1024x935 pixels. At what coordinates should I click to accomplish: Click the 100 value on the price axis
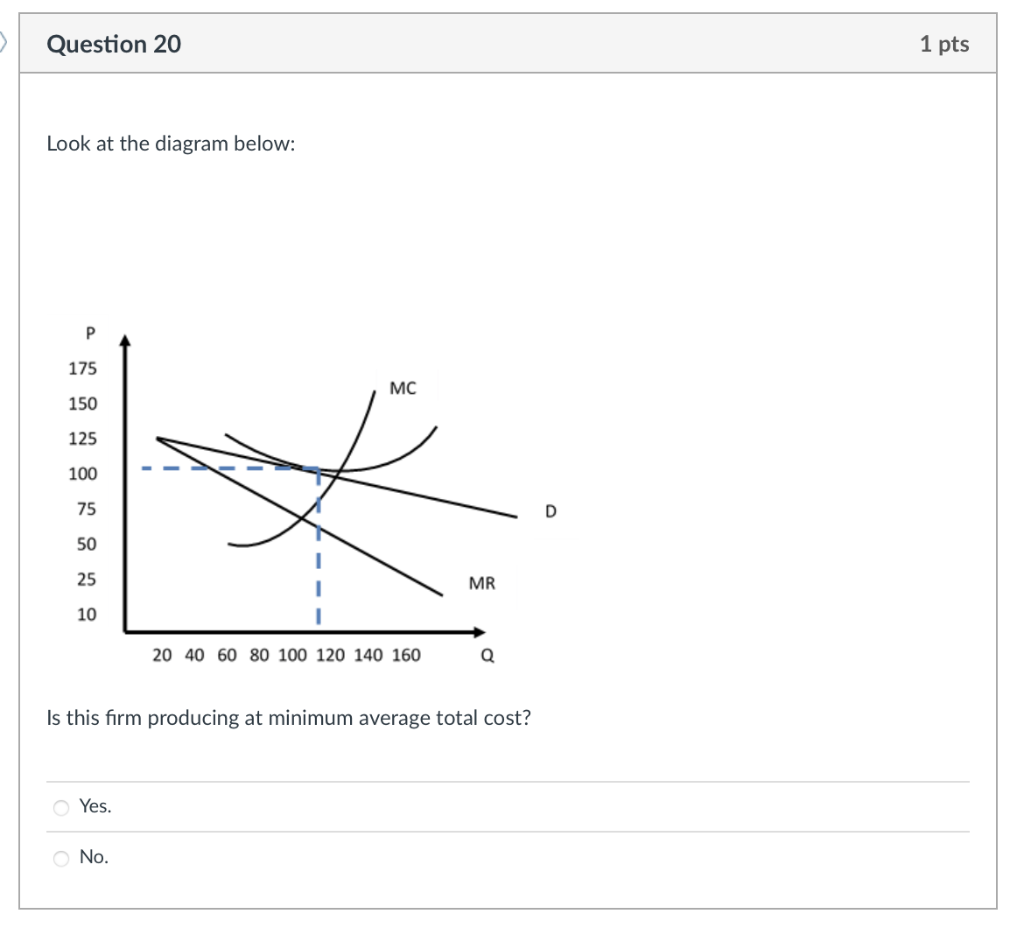pos(83,474)
